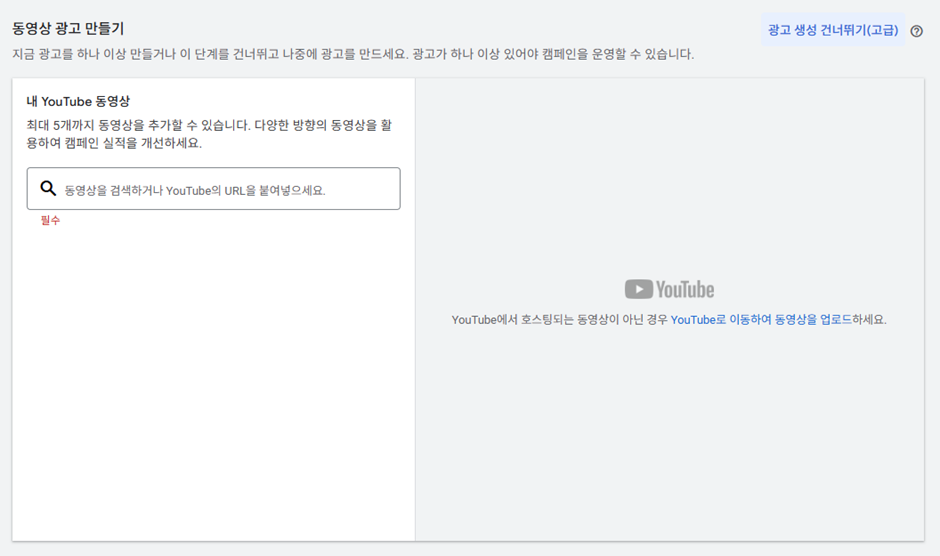940x556 pixels.
Task: Click the gray YouTube logo
Action: (x=669, y=289)
